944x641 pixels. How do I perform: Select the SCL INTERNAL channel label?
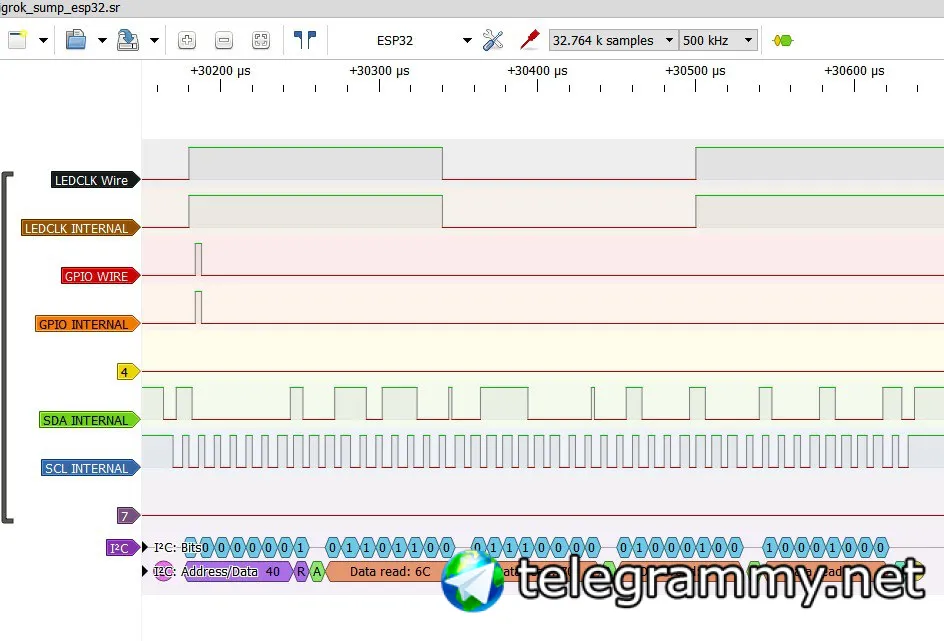point(90,468)
